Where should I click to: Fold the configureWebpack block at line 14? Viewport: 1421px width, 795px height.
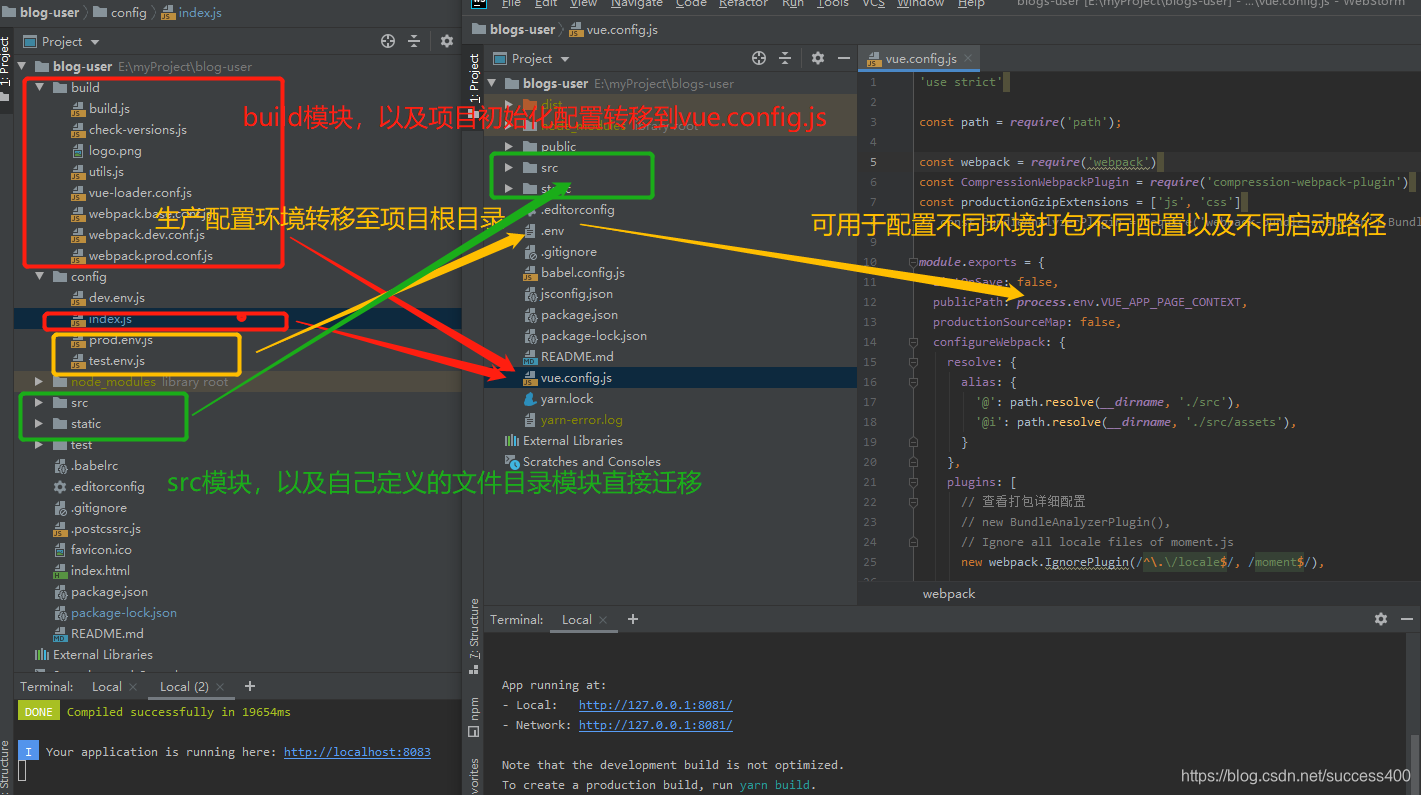tap(912, 342)
